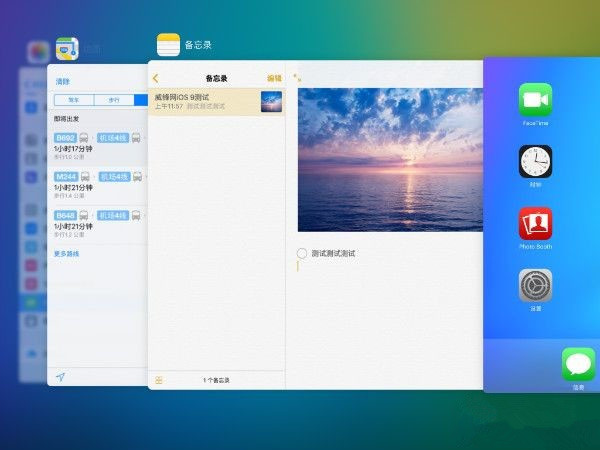The height and width of the screenshot is (450, 600).
Task: Open the Settings gear icon
Action: click(x=535, y=285)
